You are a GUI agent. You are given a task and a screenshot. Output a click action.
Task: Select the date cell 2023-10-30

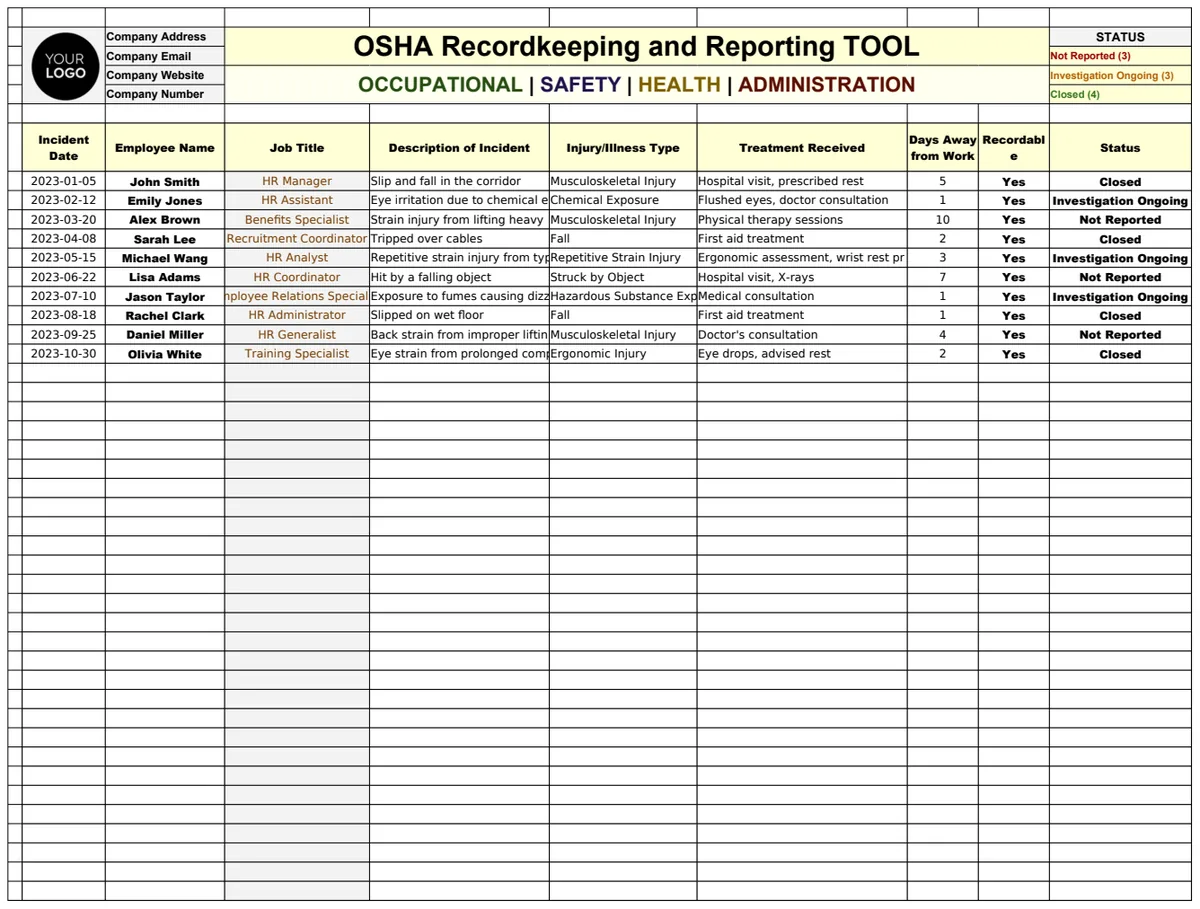[x=64, y=354]
